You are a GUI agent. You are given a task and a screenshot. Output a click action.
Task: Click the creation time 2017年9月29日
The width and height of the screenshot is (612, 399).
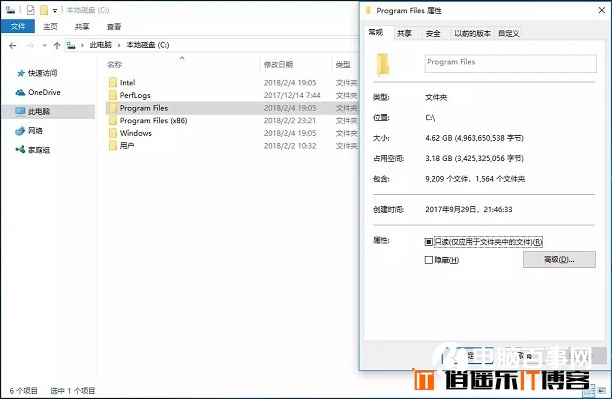point(469,209)
